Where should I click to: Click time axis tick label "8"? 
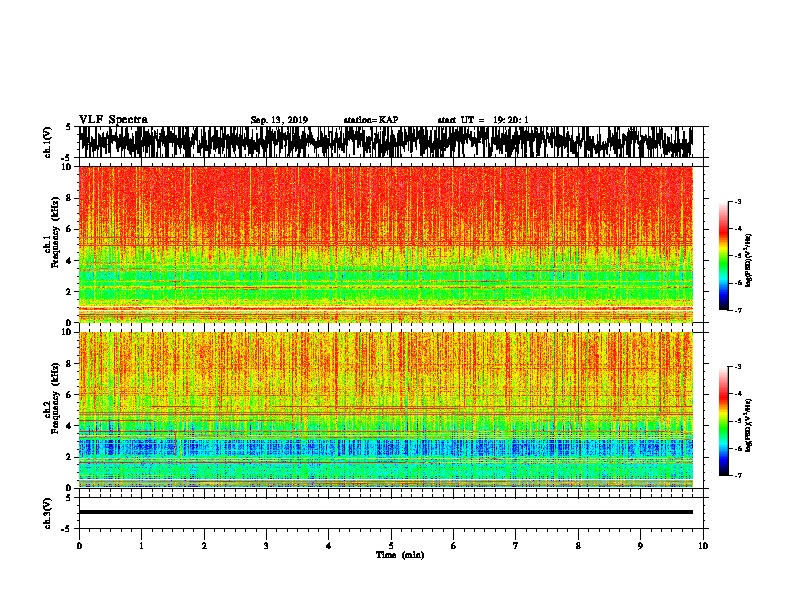[578, 546]
